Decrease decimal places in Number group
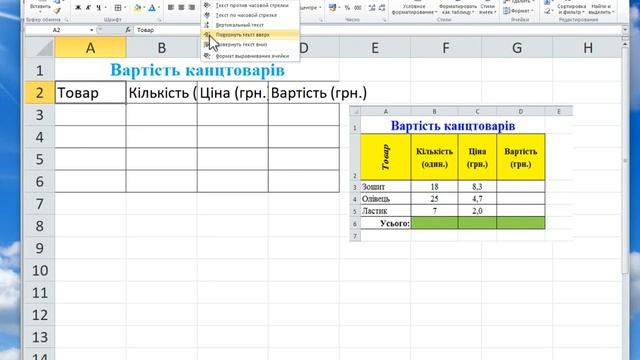The width and height of the screenshot is (640, 360). point(382,7)
